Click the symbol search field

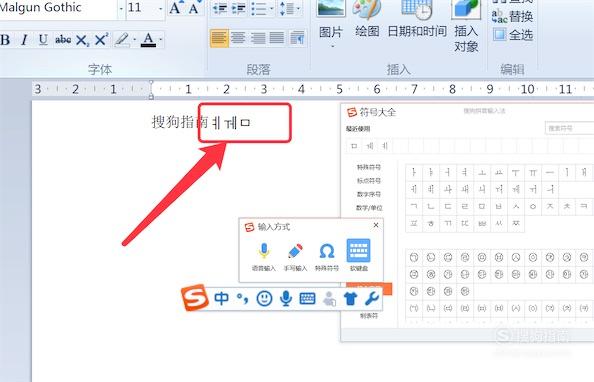pos(569,128)
